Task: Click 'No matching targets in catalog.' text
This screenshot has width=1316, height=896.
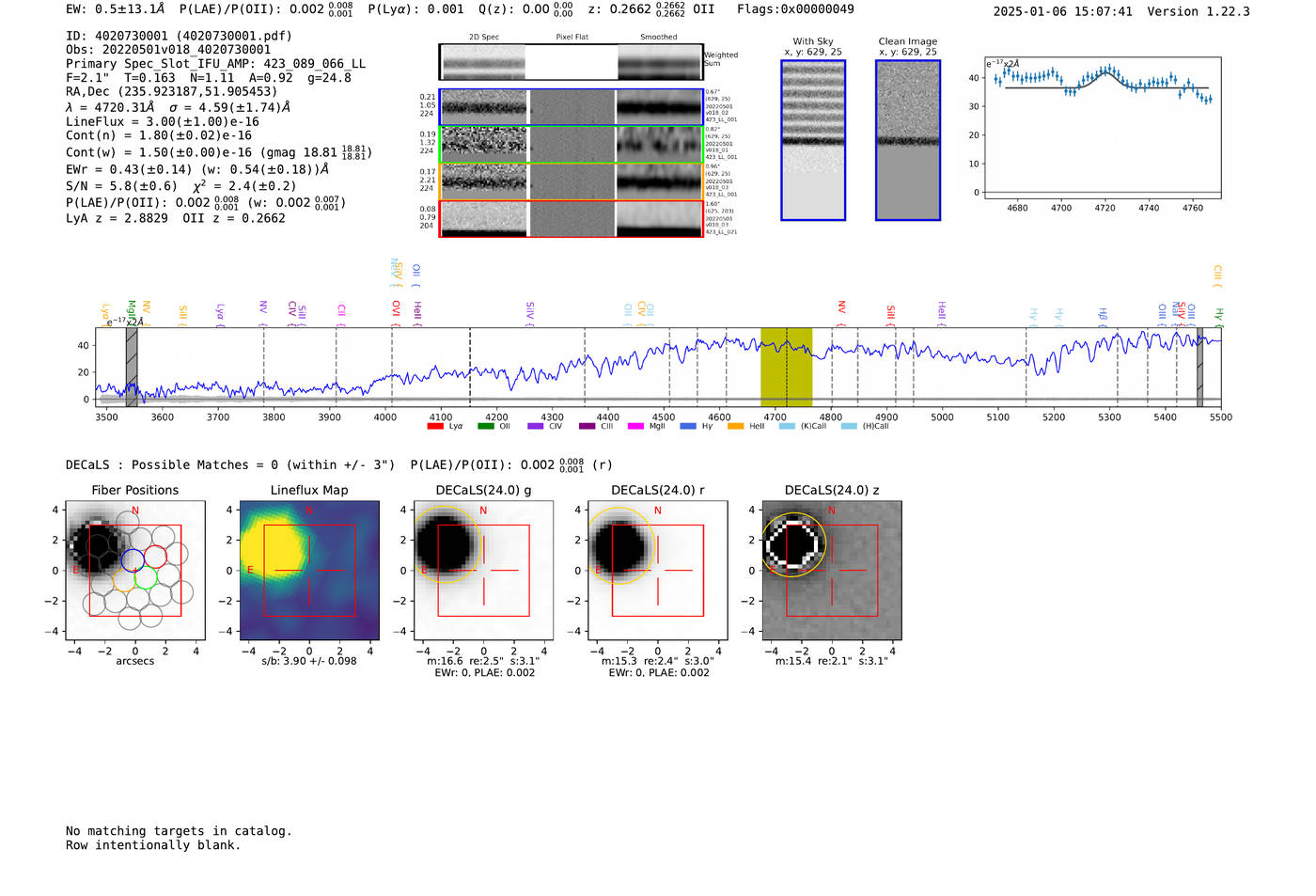Action: tap(179, 831)
